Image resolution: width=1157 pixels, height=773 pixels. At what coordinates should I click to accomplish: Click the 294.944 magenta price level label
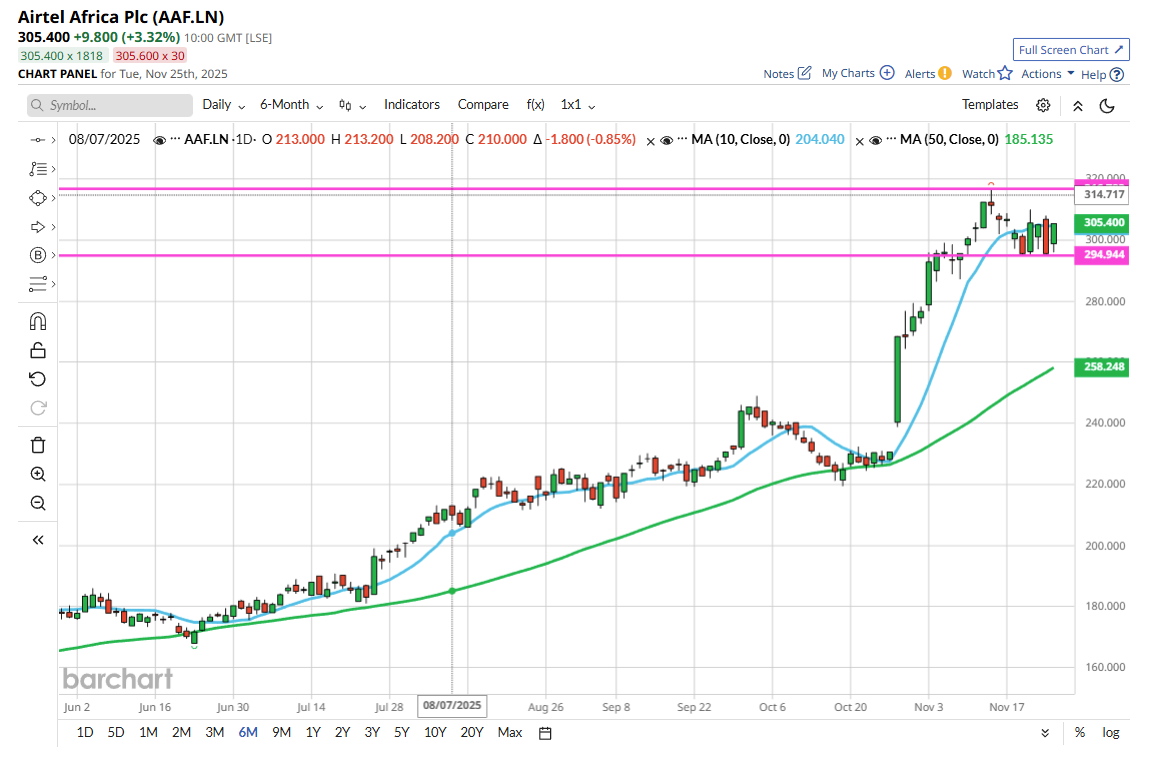click(x=1104, y=256)
